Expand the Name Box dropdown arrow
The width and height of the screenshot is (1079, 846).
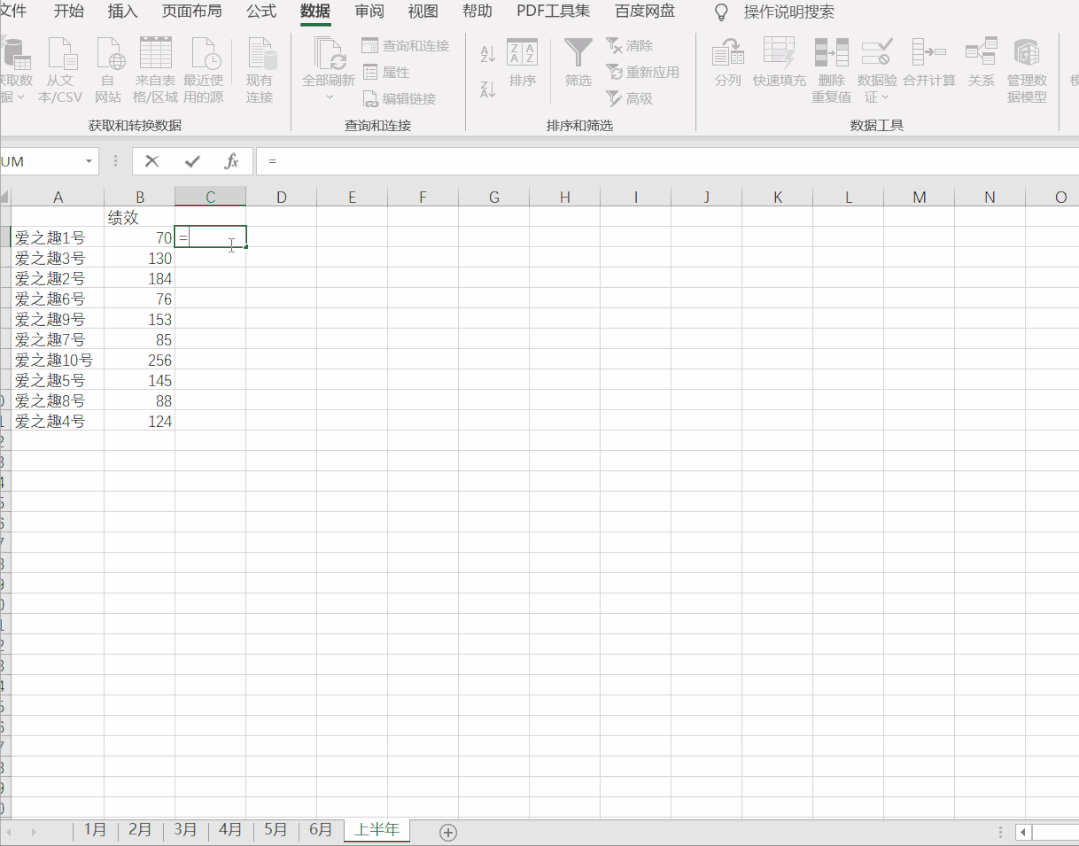[89, 161]
